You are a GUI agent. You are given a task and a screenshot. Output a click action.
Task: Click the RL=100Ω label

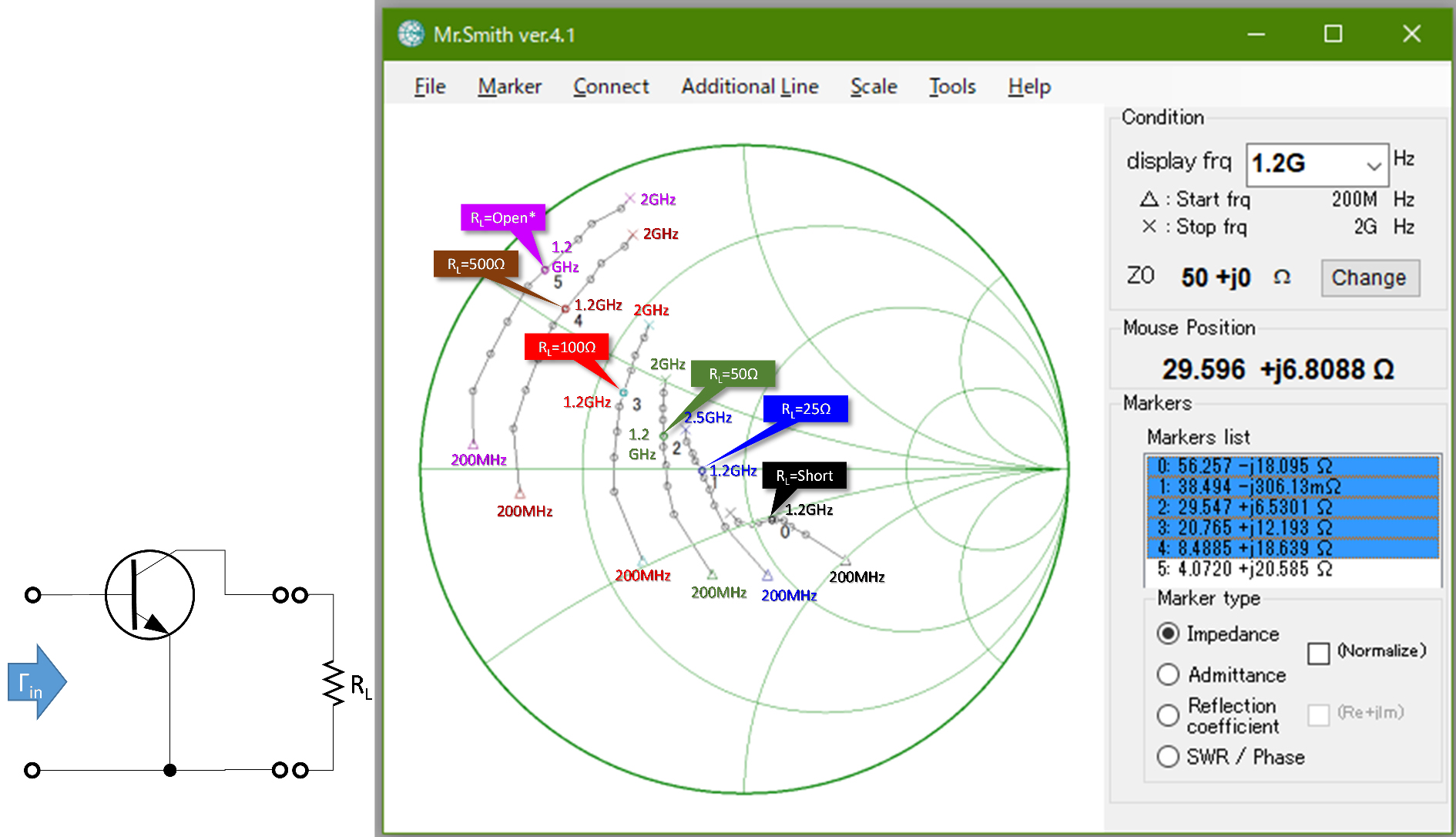pyautogui.click(x=567, y=347)
